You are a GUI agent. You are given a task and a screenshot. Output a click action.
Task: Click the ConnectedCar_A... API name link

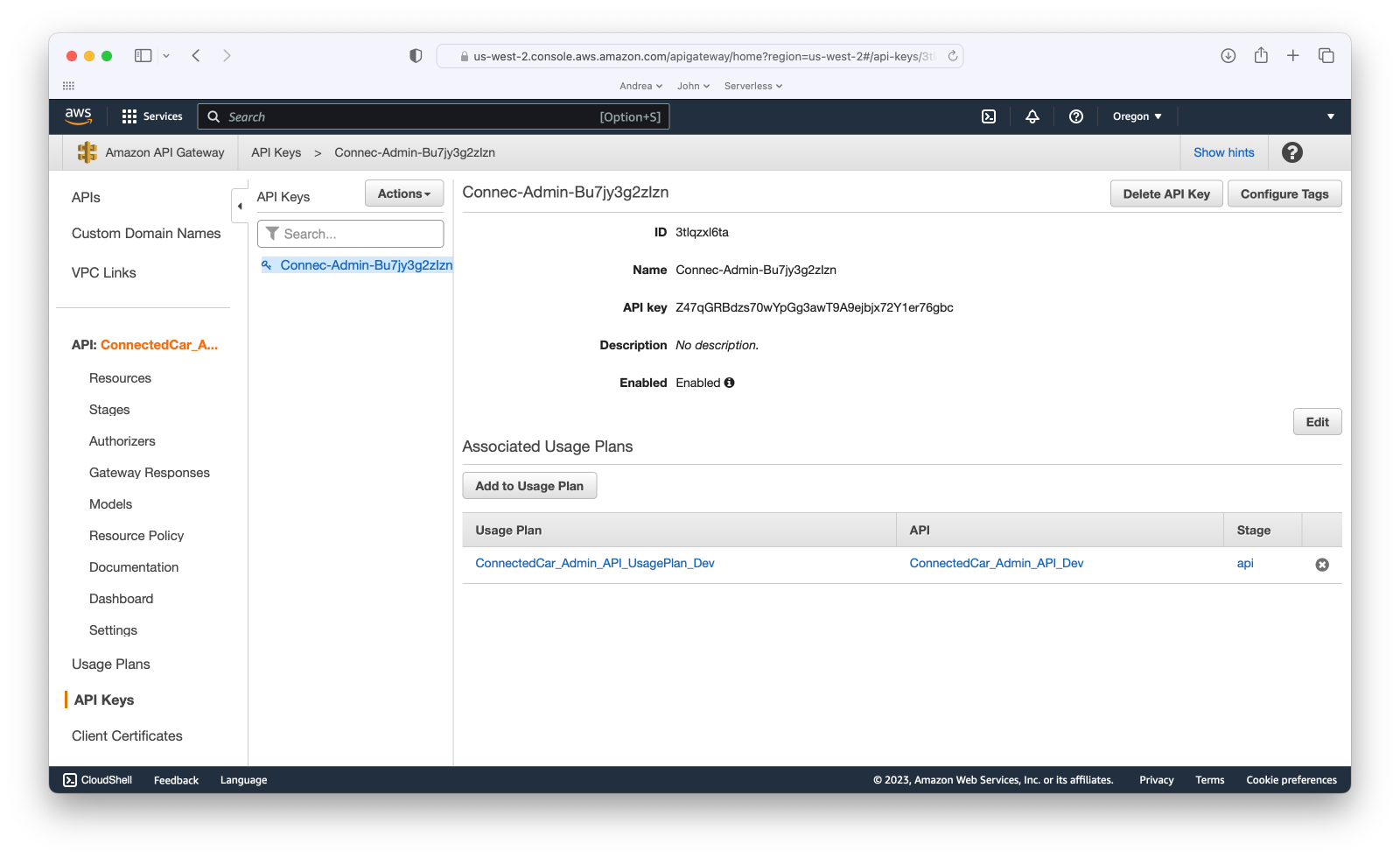(x=159, y=345)
